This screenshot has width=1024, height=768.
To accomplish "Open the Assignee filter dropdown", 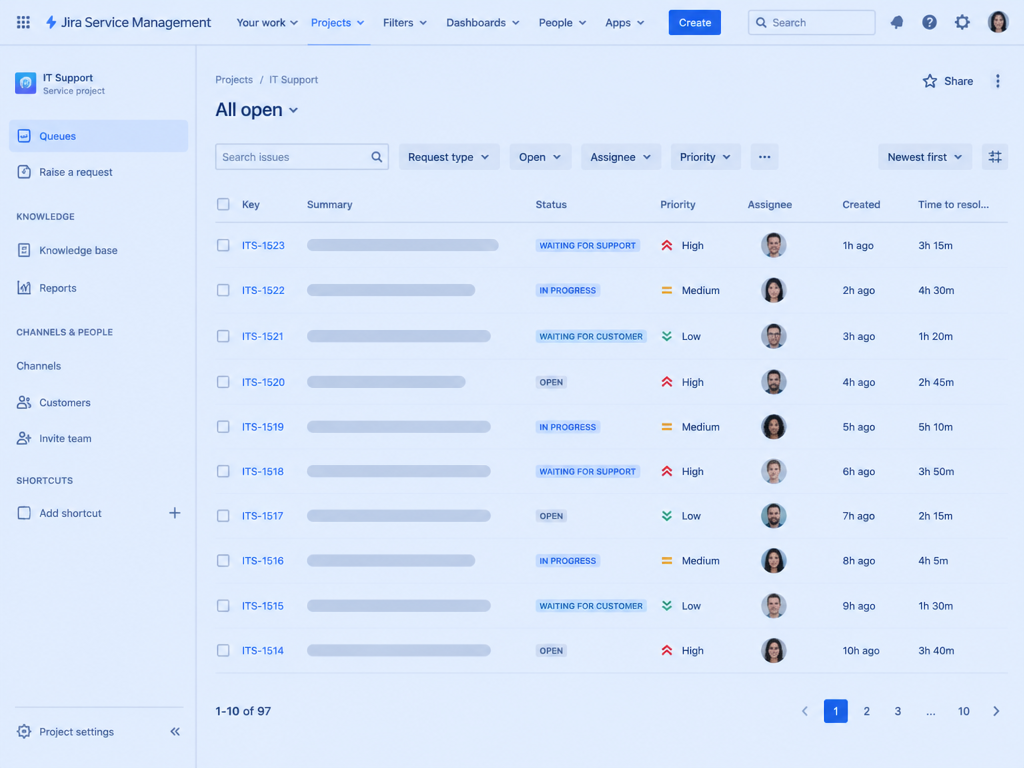I will 620,157.
